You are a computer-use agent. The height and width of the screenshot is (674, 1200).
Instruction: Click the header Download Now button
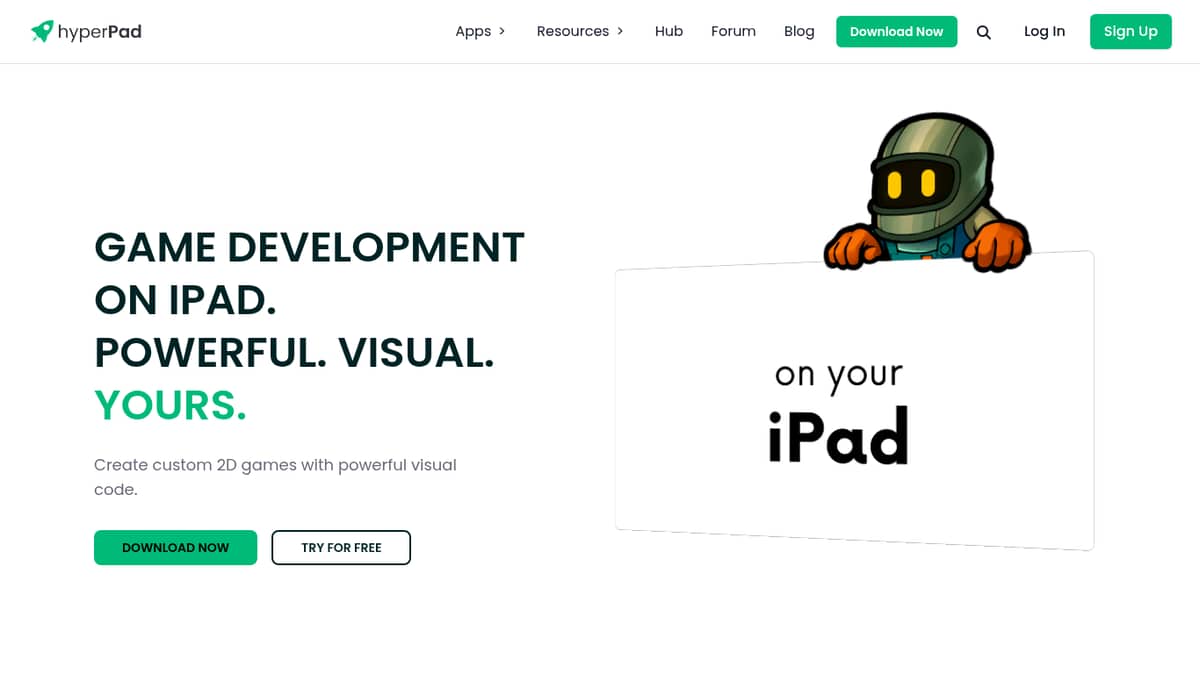pyautogui.click(x=896, y=31)
